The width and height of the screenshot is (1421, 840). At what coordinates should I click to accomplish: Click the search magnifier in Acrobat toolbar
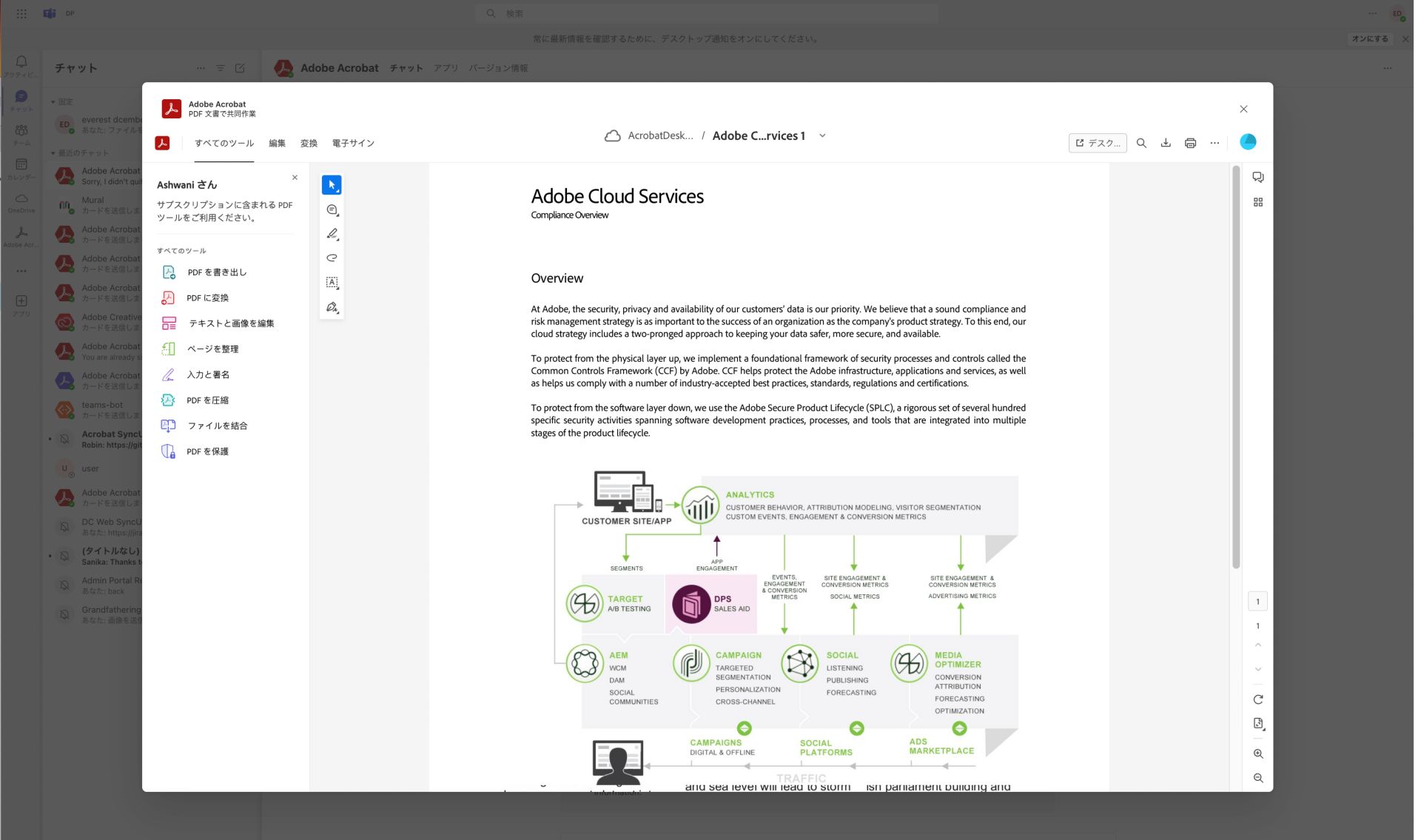tap(1141, 143)
